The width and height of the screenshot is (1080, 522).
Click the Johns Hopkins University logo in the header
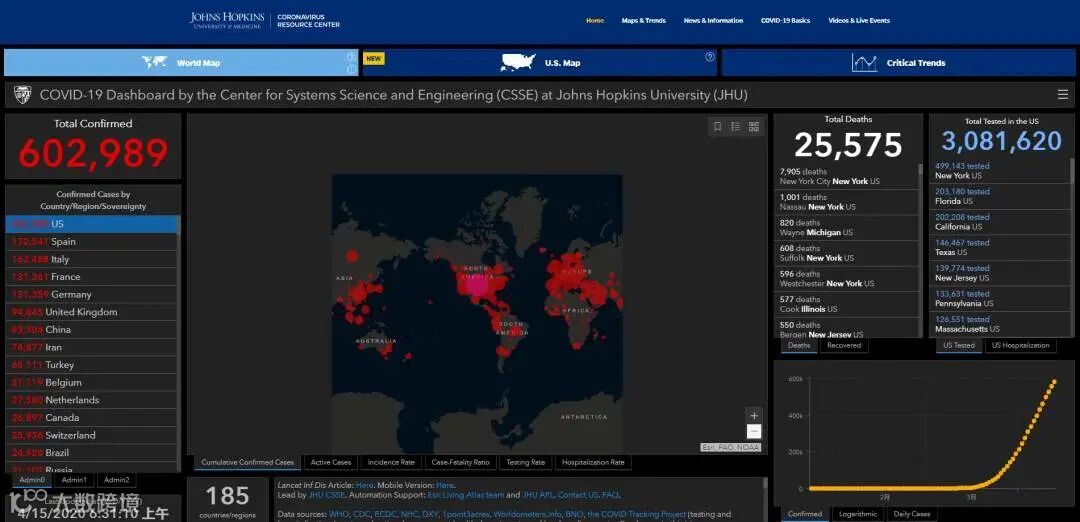click(226, 20)
